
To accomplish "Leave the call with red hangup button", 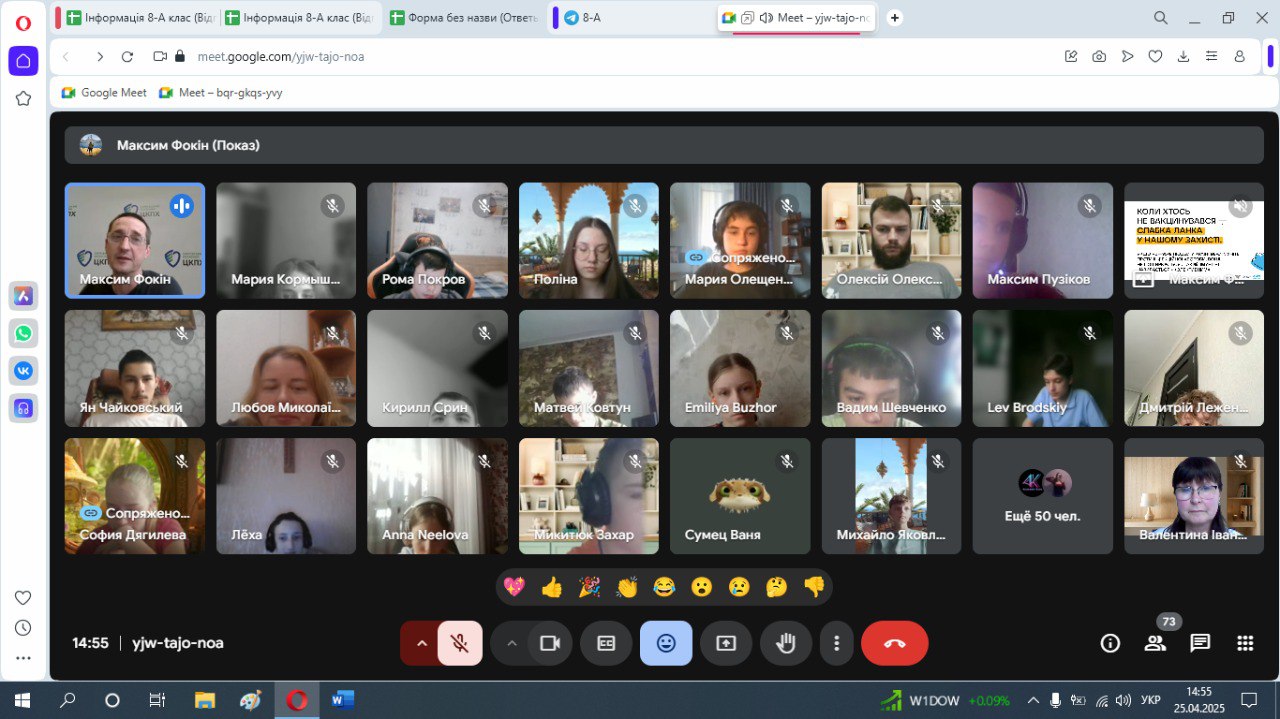I will 895,643.
